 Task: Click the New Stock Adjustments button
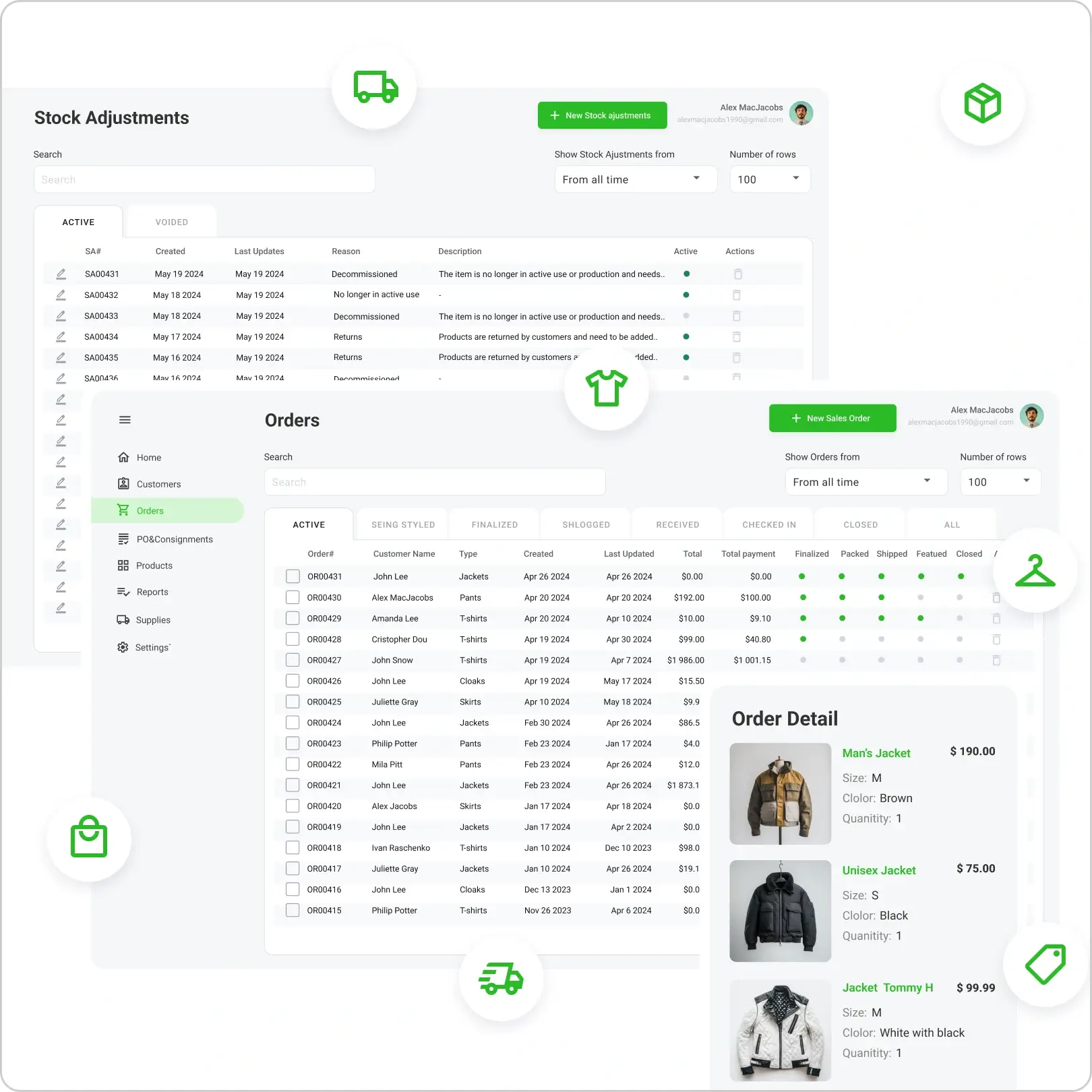click(602, 115)
